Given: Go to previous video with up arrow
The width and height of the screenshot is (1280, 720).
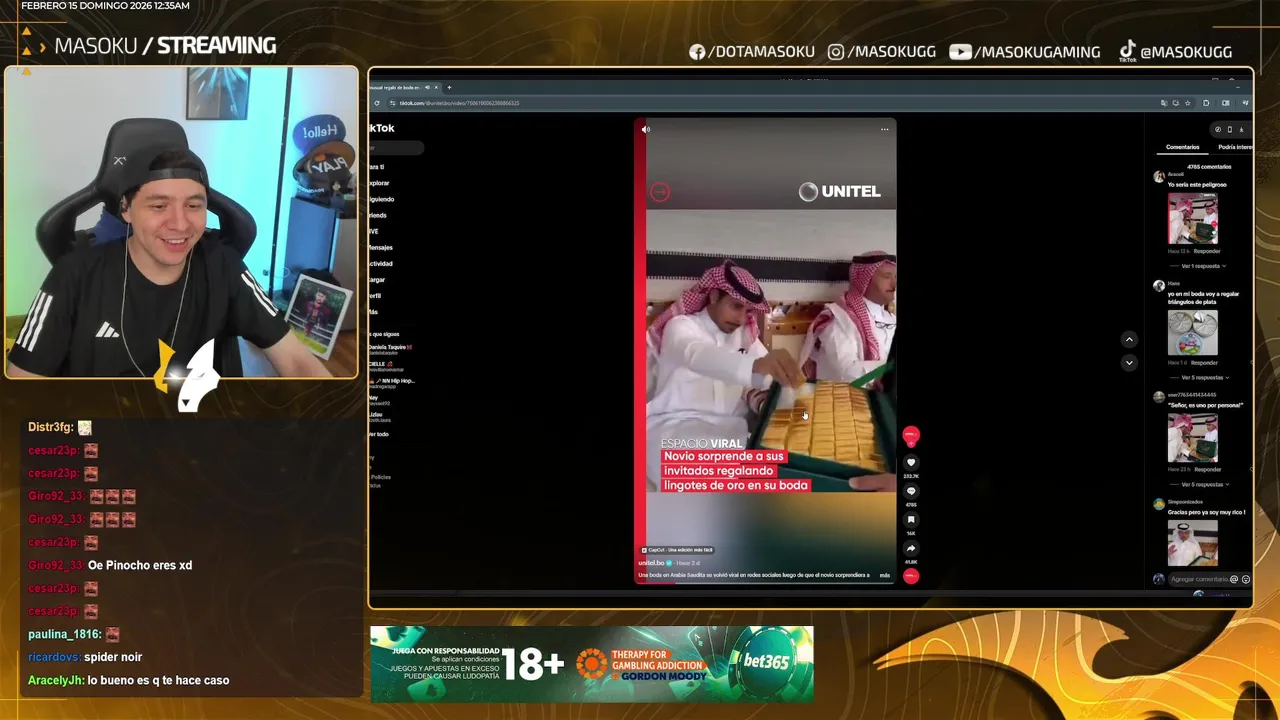Looking at the screenshot, I should 1129,339.
